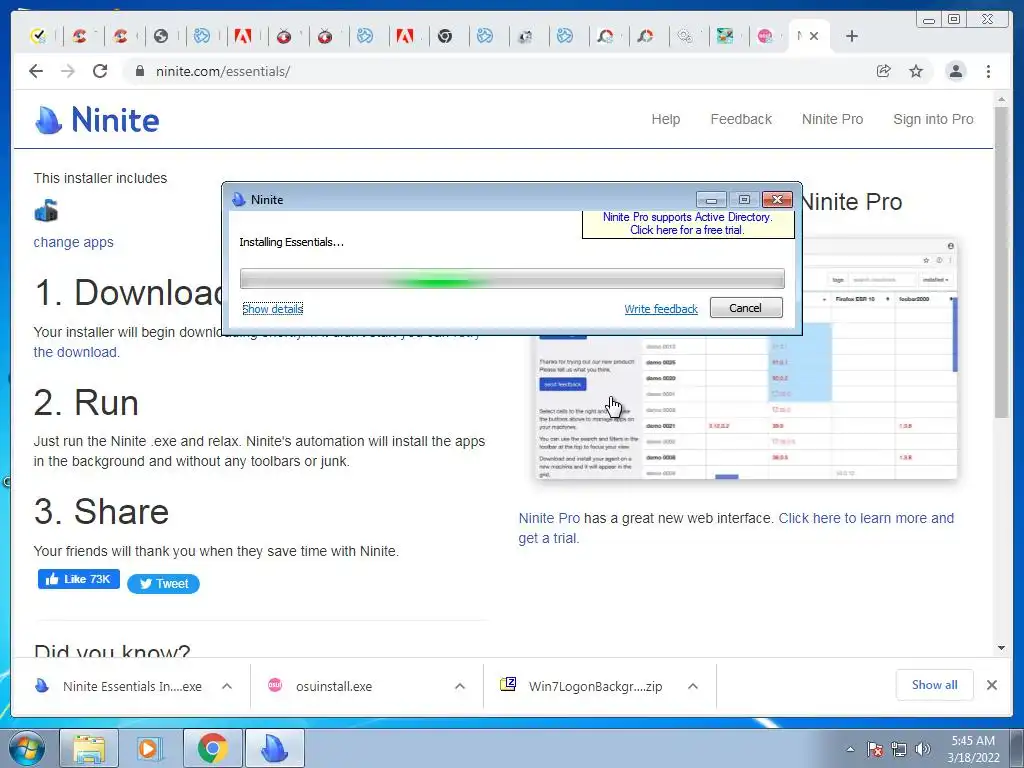This screenshot has height=768, width=1024.
Task: Click 'the download' retry link
Action: 76,352
